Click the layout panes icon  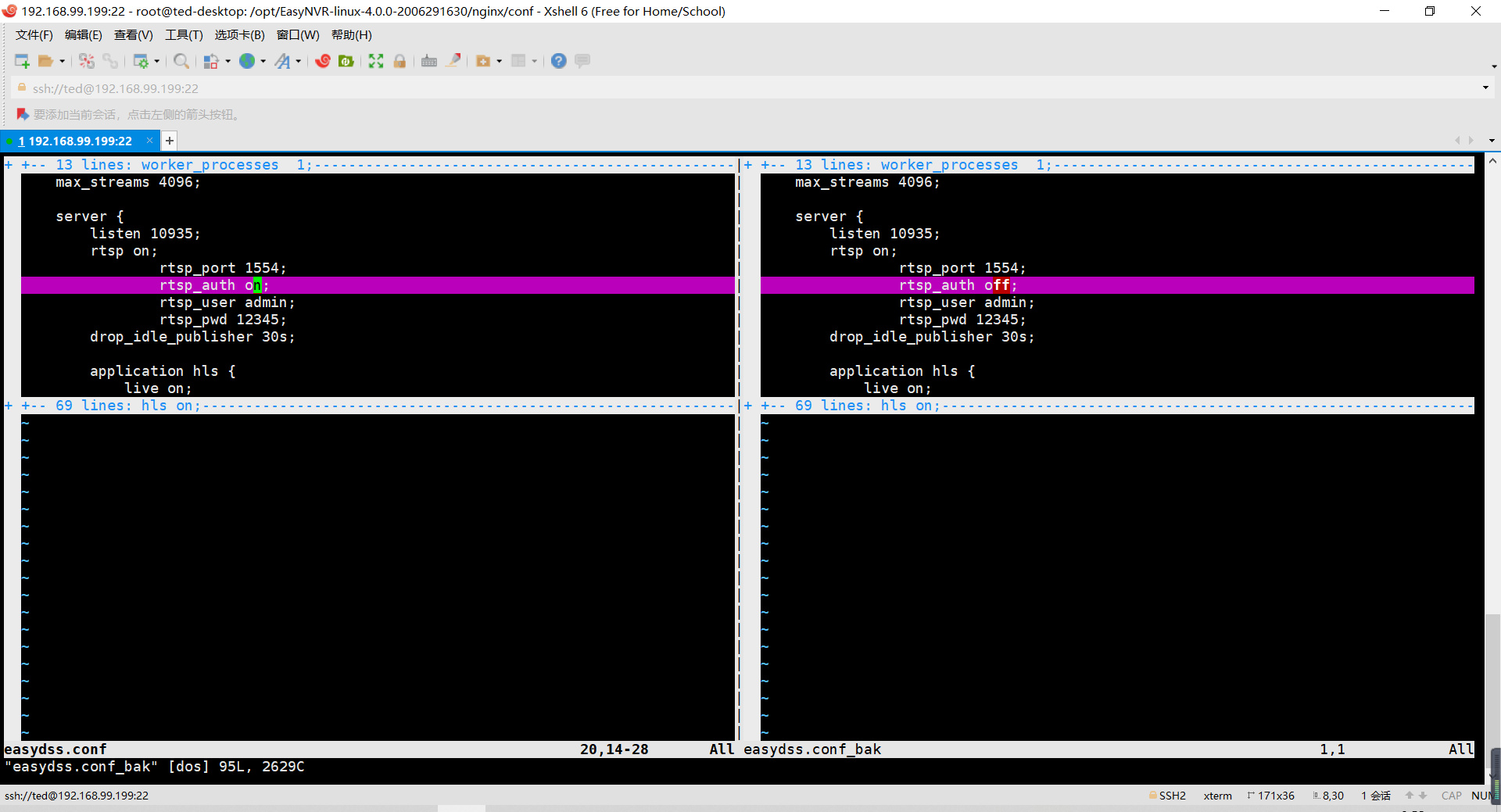(x=518, y=61)
